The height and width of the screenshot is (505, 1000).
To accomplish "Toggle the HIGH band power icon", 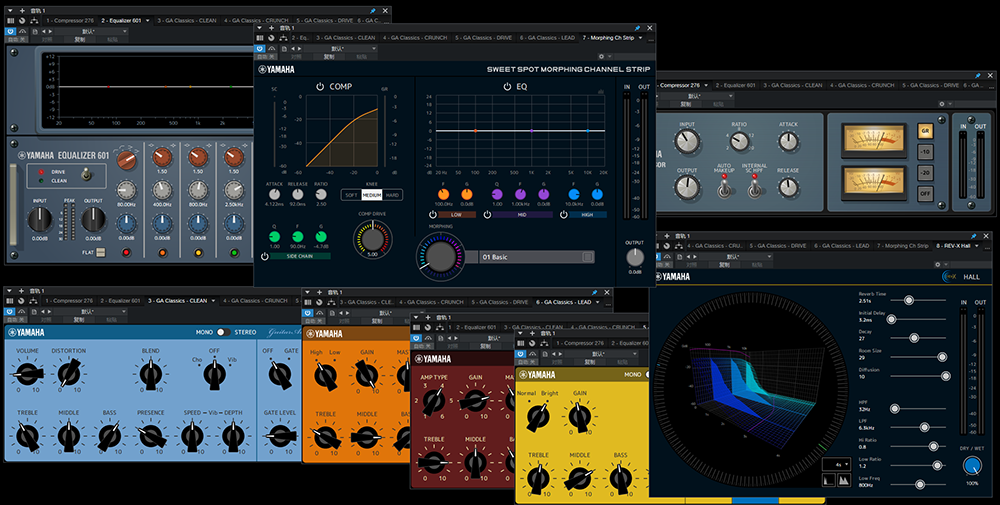I will [564, 215].
